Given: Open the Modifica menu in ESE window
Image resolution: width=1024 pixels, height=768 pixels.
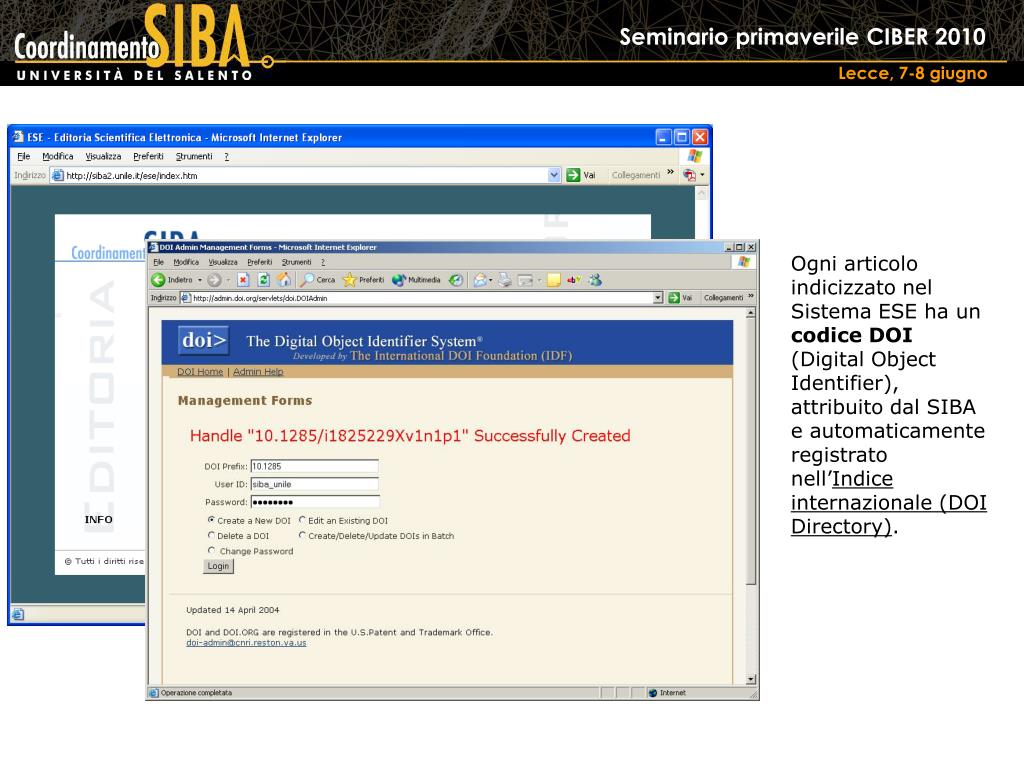Looking at the screenshot, I should tap(57, 156).
